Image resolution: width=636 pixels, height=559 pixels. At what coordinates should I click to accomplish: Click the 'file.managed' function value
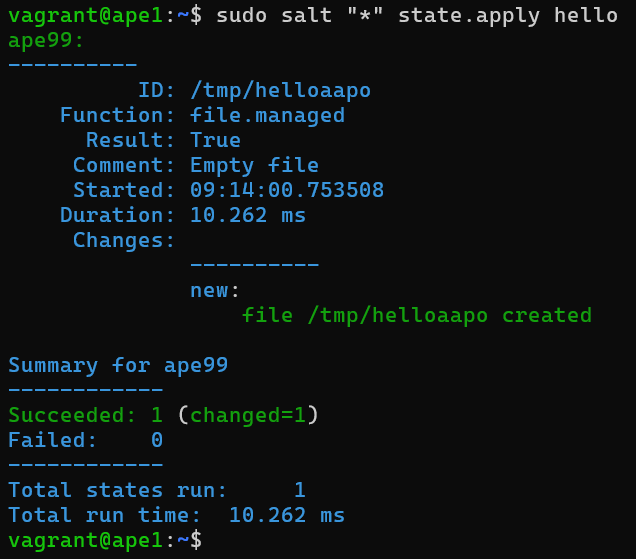pos(267,115)
